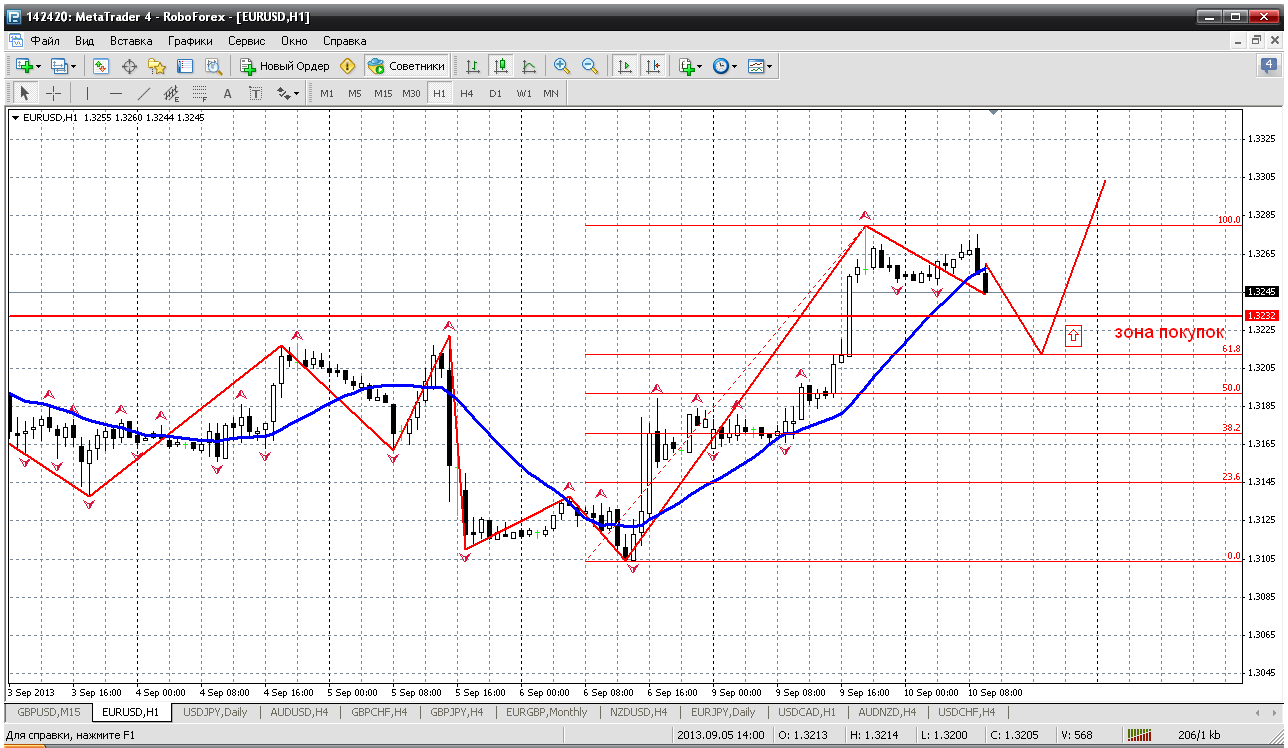Select the text label tool (A)
1288x748 pixels.
point(227,93)
